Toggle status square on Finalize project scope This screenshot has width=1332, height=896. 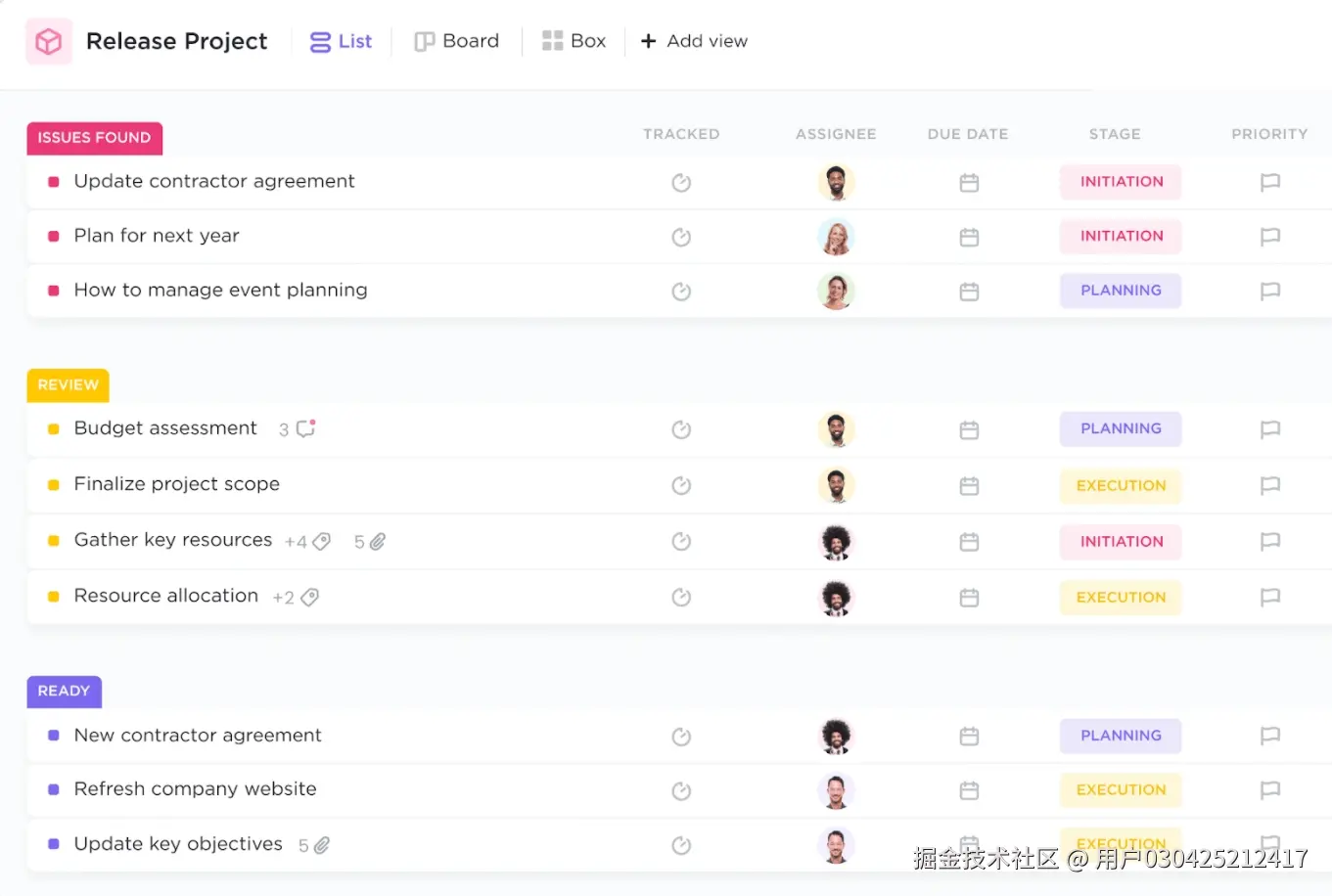pos(54,485)
